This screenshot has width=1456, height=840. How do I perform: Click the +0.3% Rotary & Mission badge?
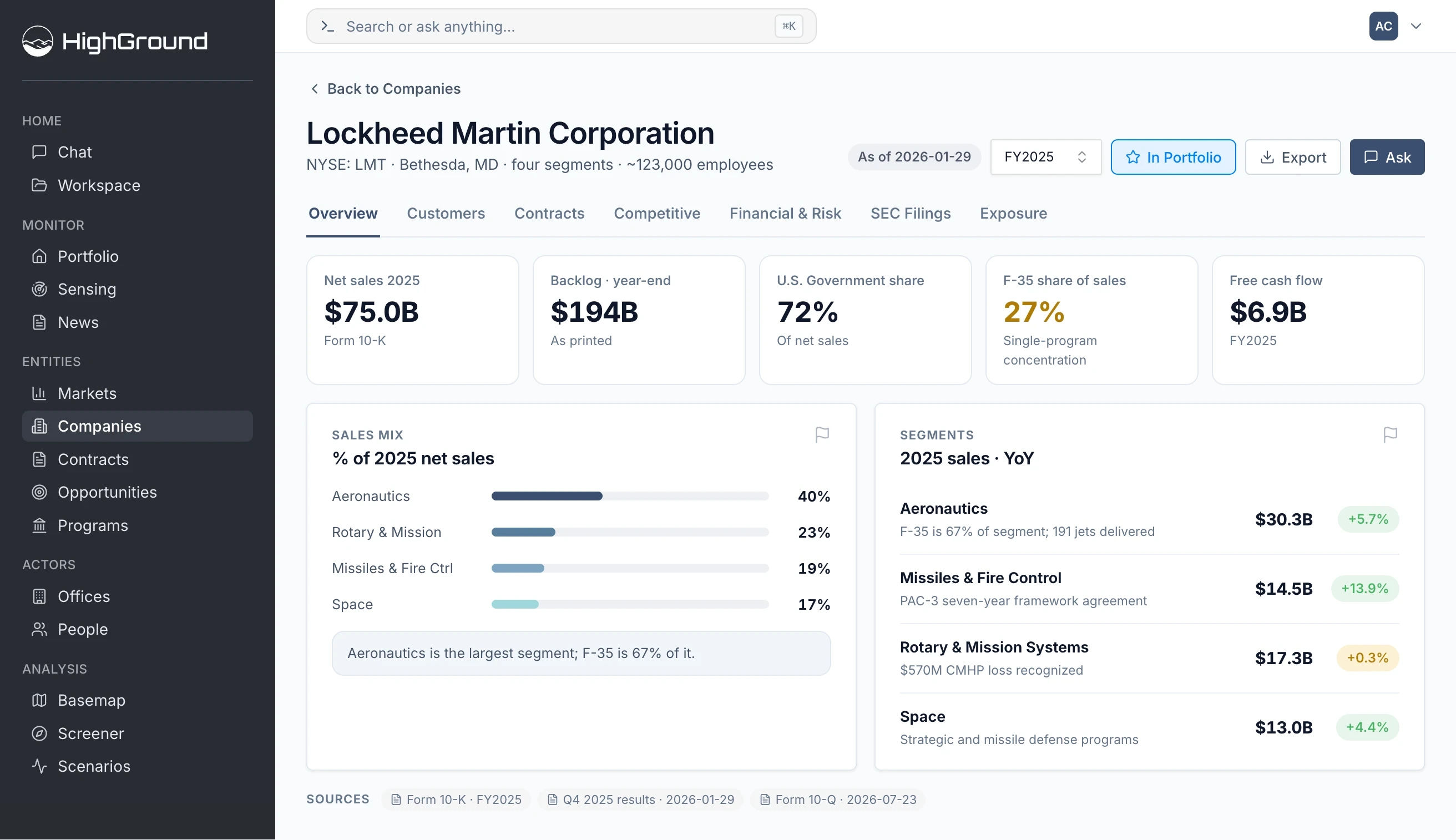point(1367,657)
